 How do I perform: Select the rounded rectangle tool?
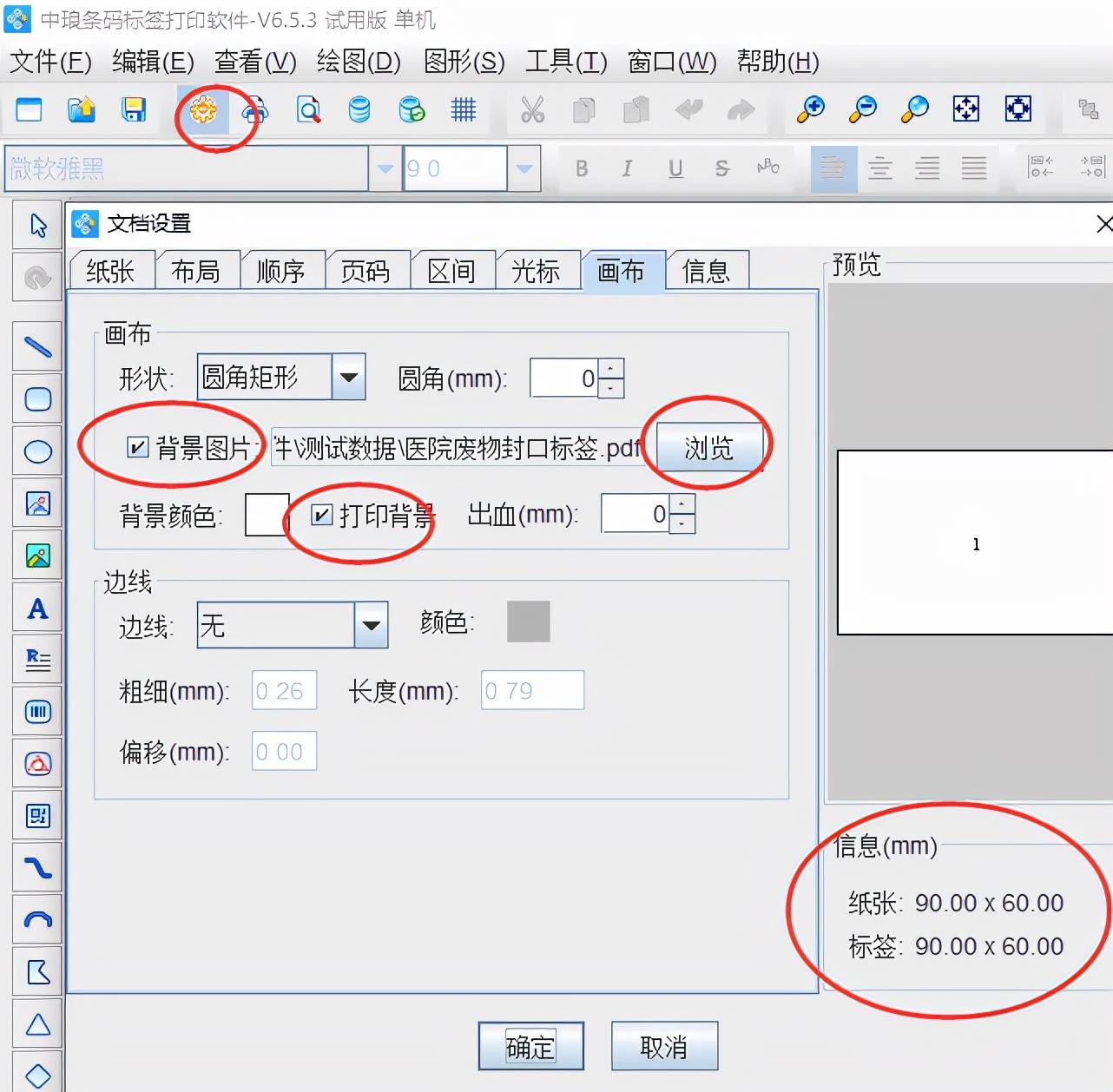click(x=37, y=399)
